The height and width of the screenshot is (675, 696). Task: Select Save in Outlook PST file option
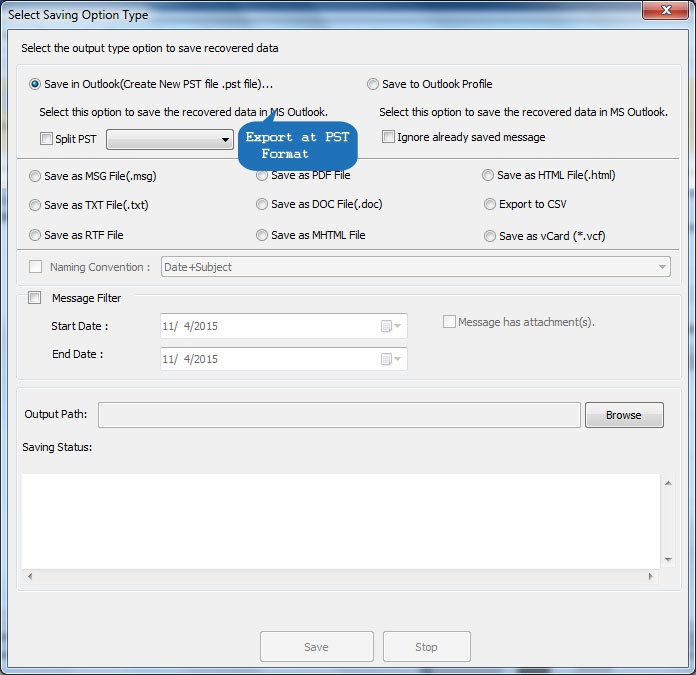point(36,85)
